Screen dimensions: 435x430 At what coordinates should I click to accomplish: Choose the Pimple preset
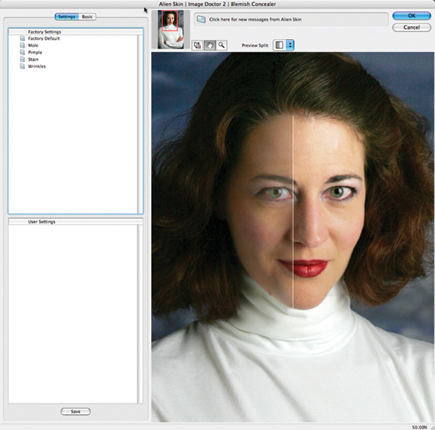pos(35,53)
